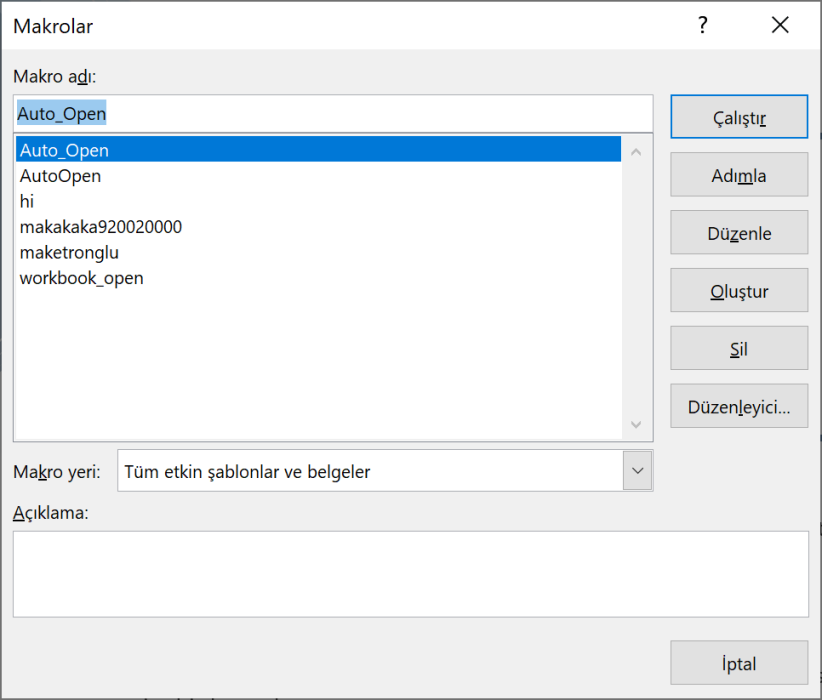Viewport: 822px width, 700px height.
Task: Delete the selected macro with Sil
Action: click(x=738, y=349)
